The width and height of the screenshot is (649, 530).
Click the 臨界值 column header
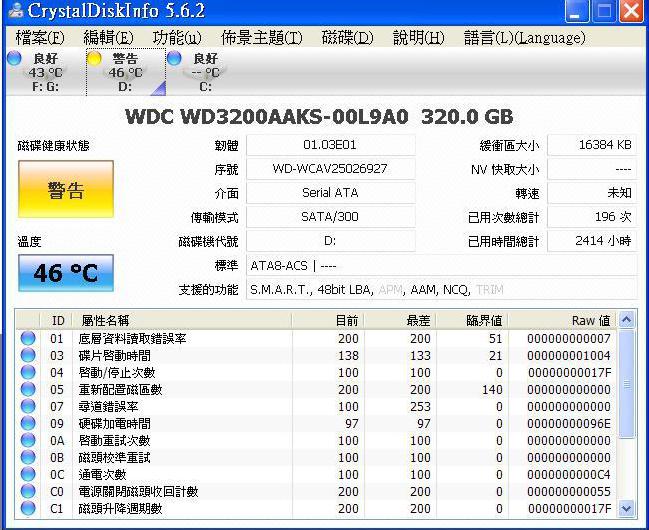tap(472, 320)
